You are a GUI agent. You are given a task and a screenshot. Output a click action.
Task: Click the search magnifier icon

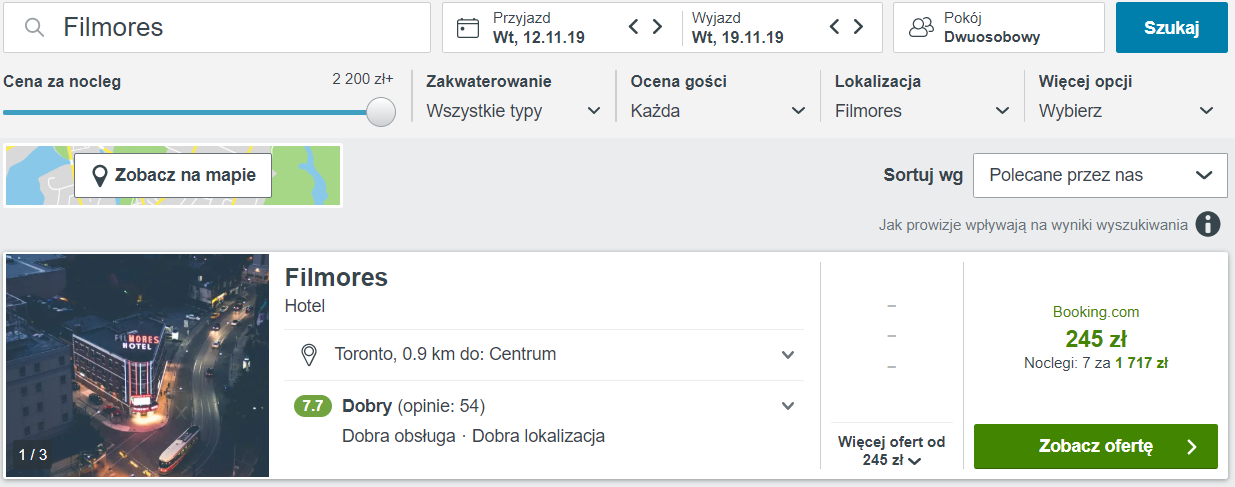tap(35, 28)
